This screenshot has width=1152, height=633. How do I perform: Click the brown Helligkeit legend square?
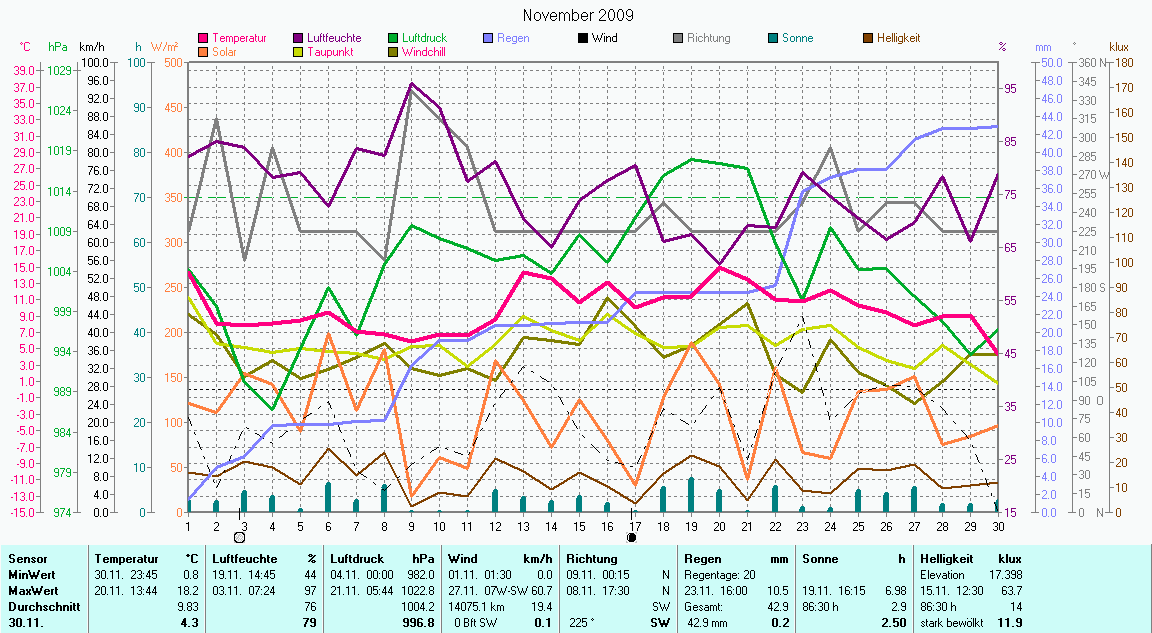pos(868,38)
